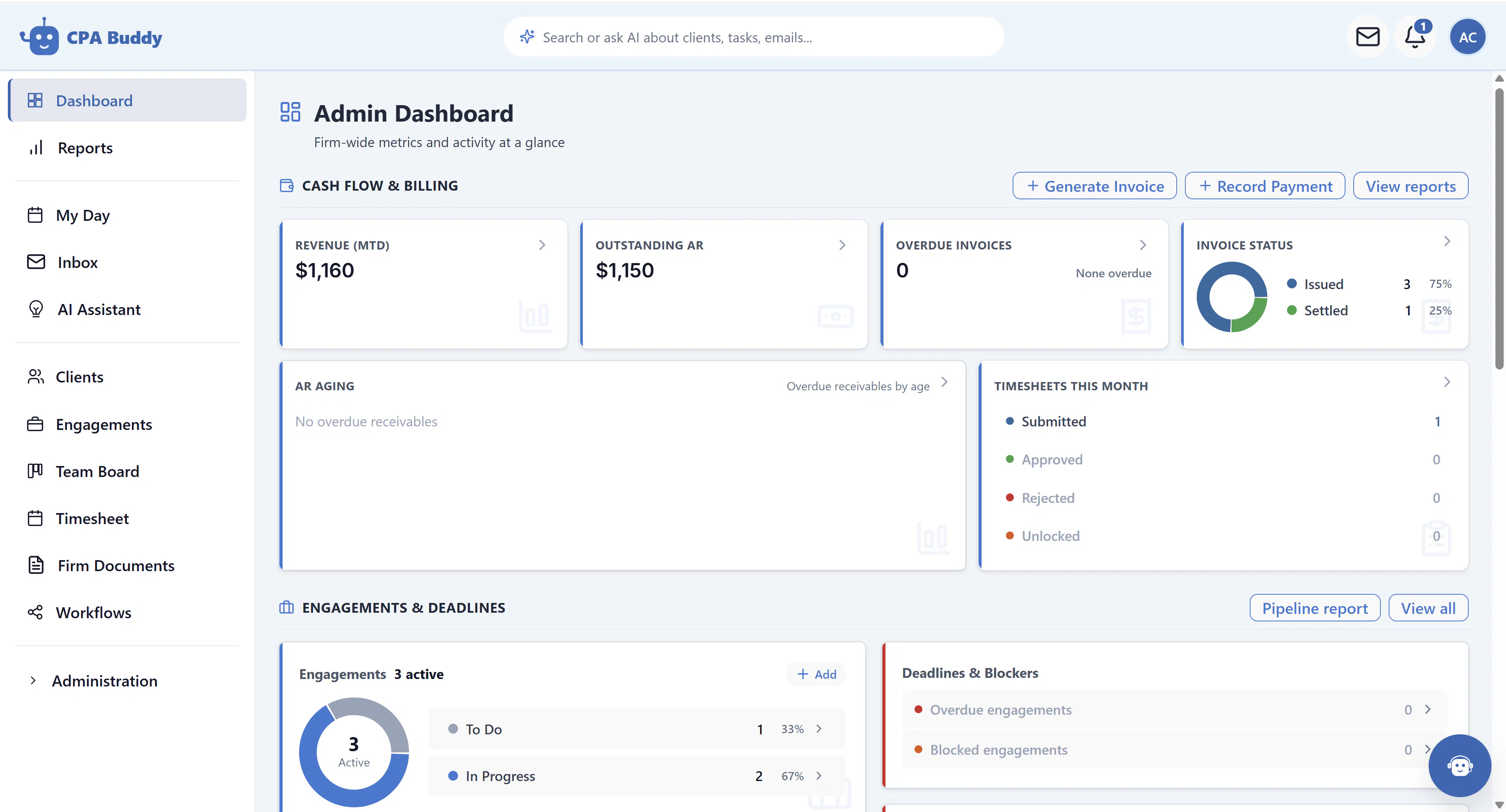Image resolution: width=1506 pixels, height=812 pixels.
Task: Open the floating chatbot assistant button
Action: (x=1459, y=766)
